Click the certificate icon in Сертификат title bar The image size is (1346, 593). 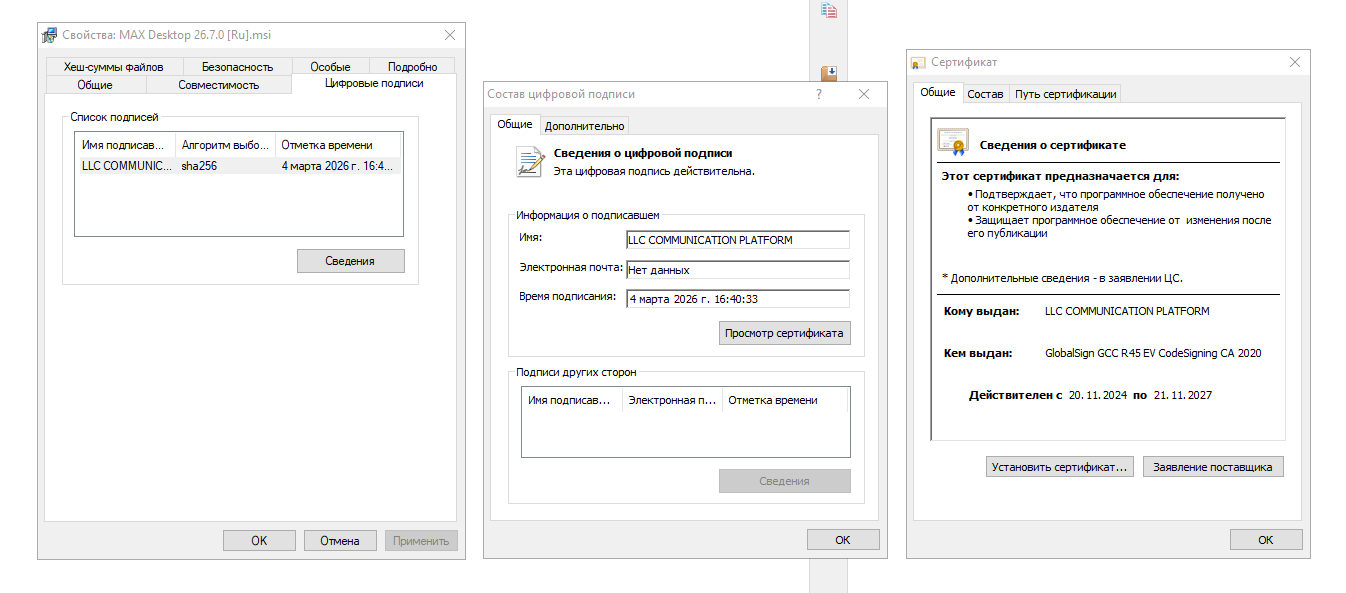pyautogui.click(x=918, y=62)
